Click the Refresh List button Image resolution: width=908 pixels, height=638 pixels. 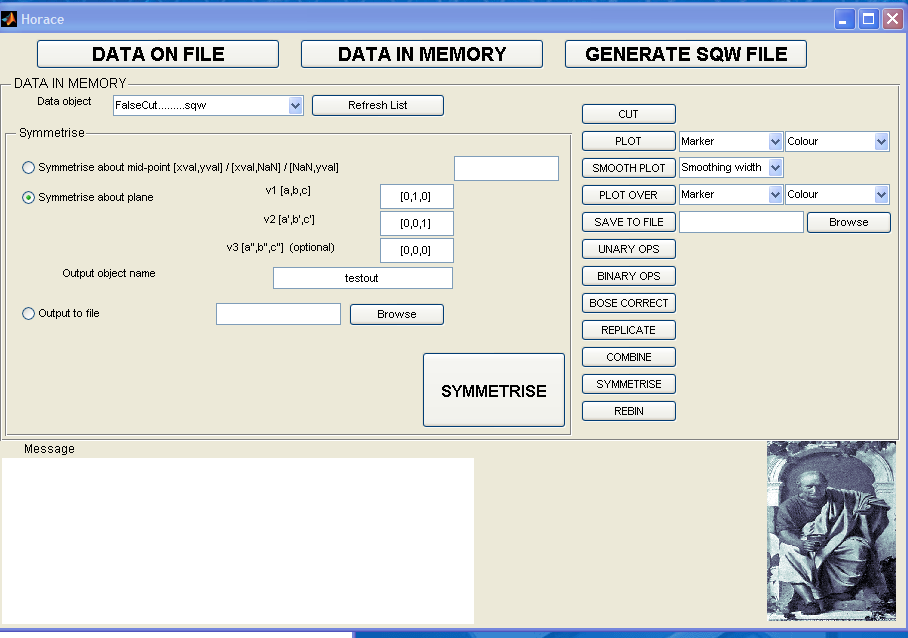377,105
